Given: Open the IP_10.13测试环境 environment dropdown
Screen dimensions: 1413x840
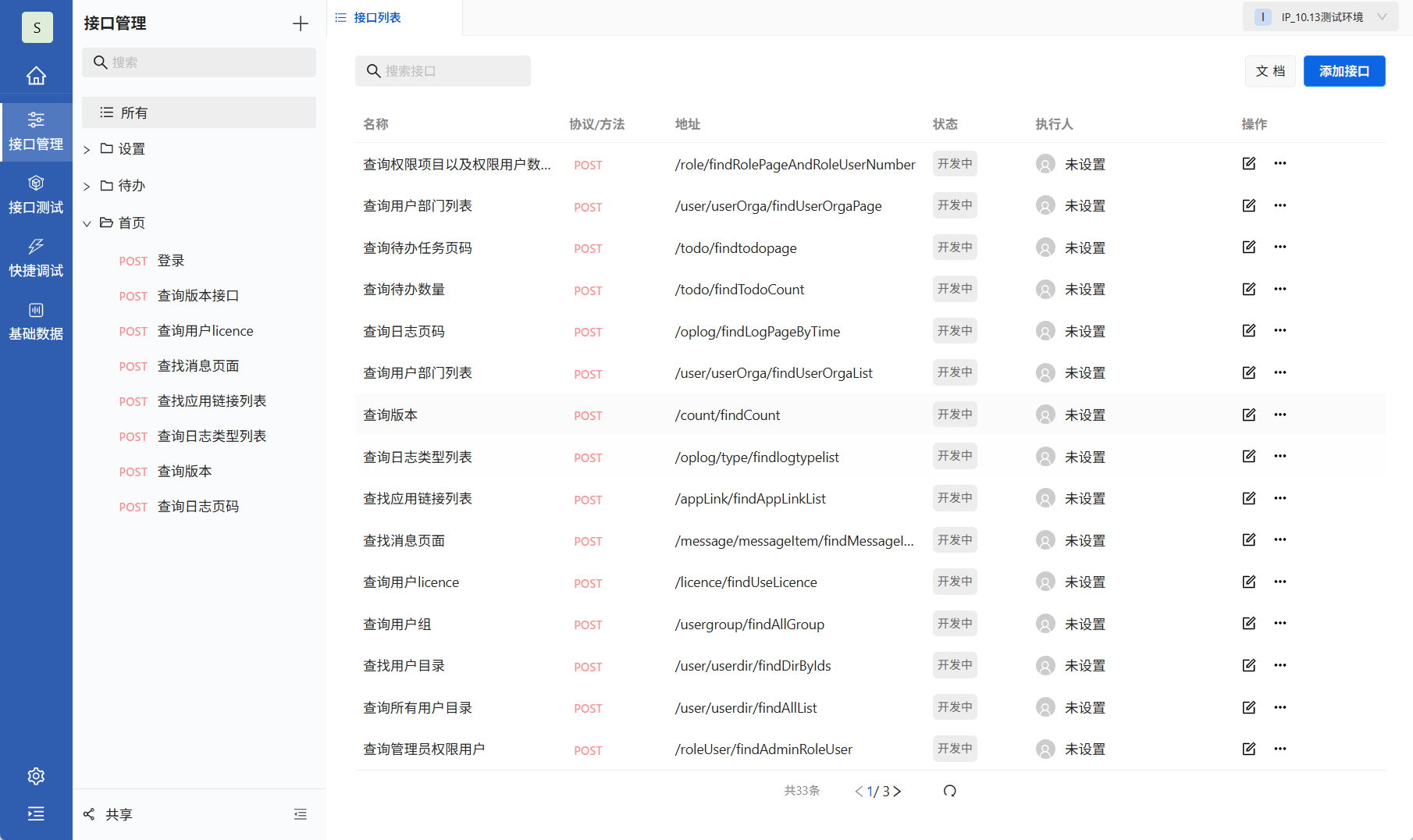Looking at the screenshot, I should [x=1319, y=16].
